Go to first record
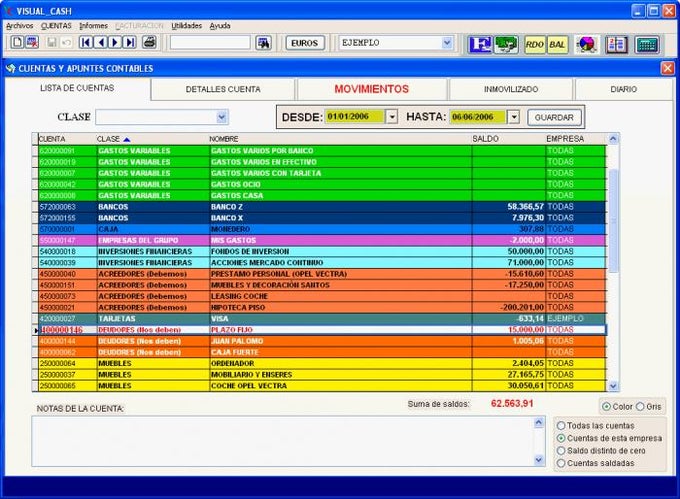680x499 pixels. click(85, 42)
